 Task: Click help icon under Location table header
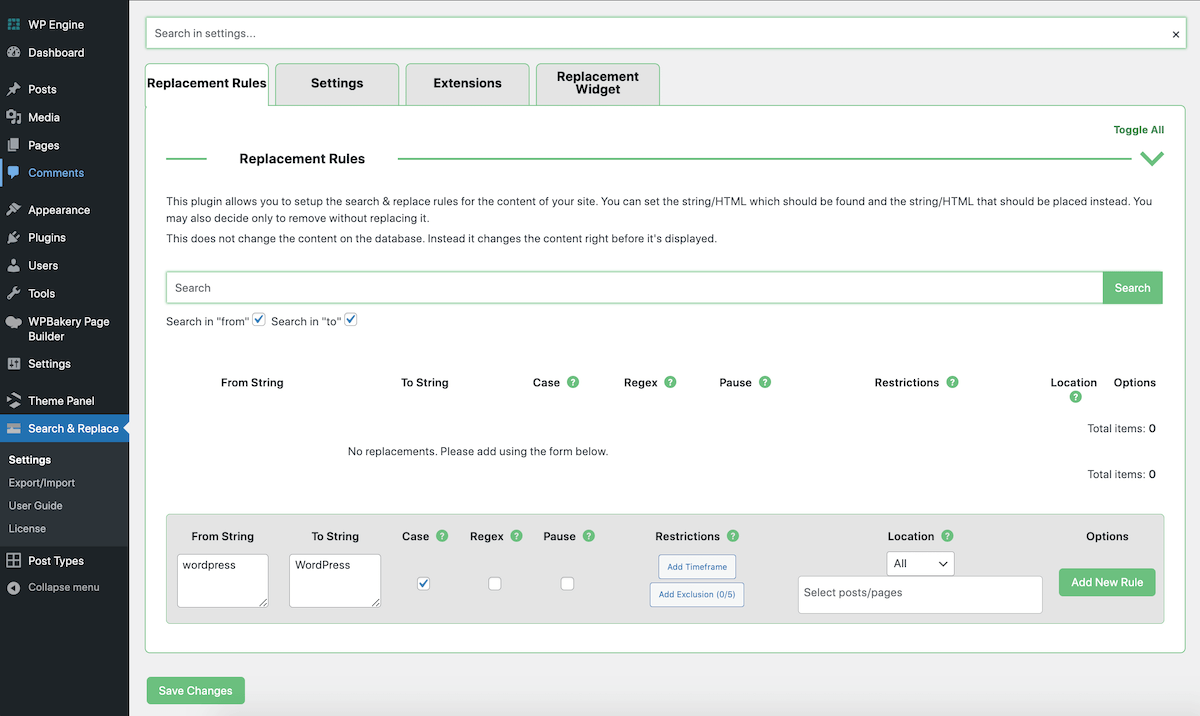[1075, 397]
